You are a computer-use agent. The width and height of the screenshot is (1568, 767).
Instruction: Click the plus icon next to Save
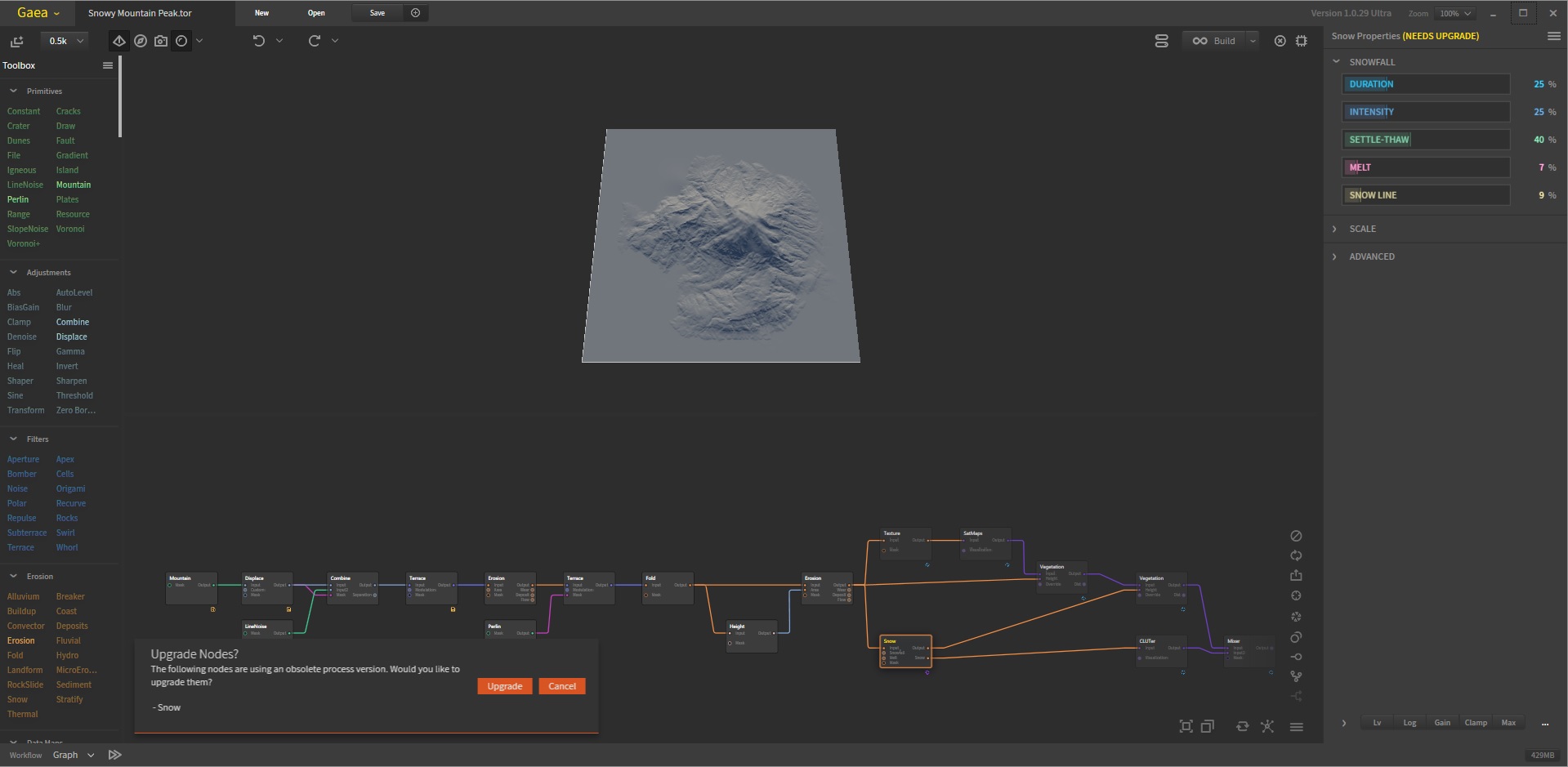(x=415, y=13)
